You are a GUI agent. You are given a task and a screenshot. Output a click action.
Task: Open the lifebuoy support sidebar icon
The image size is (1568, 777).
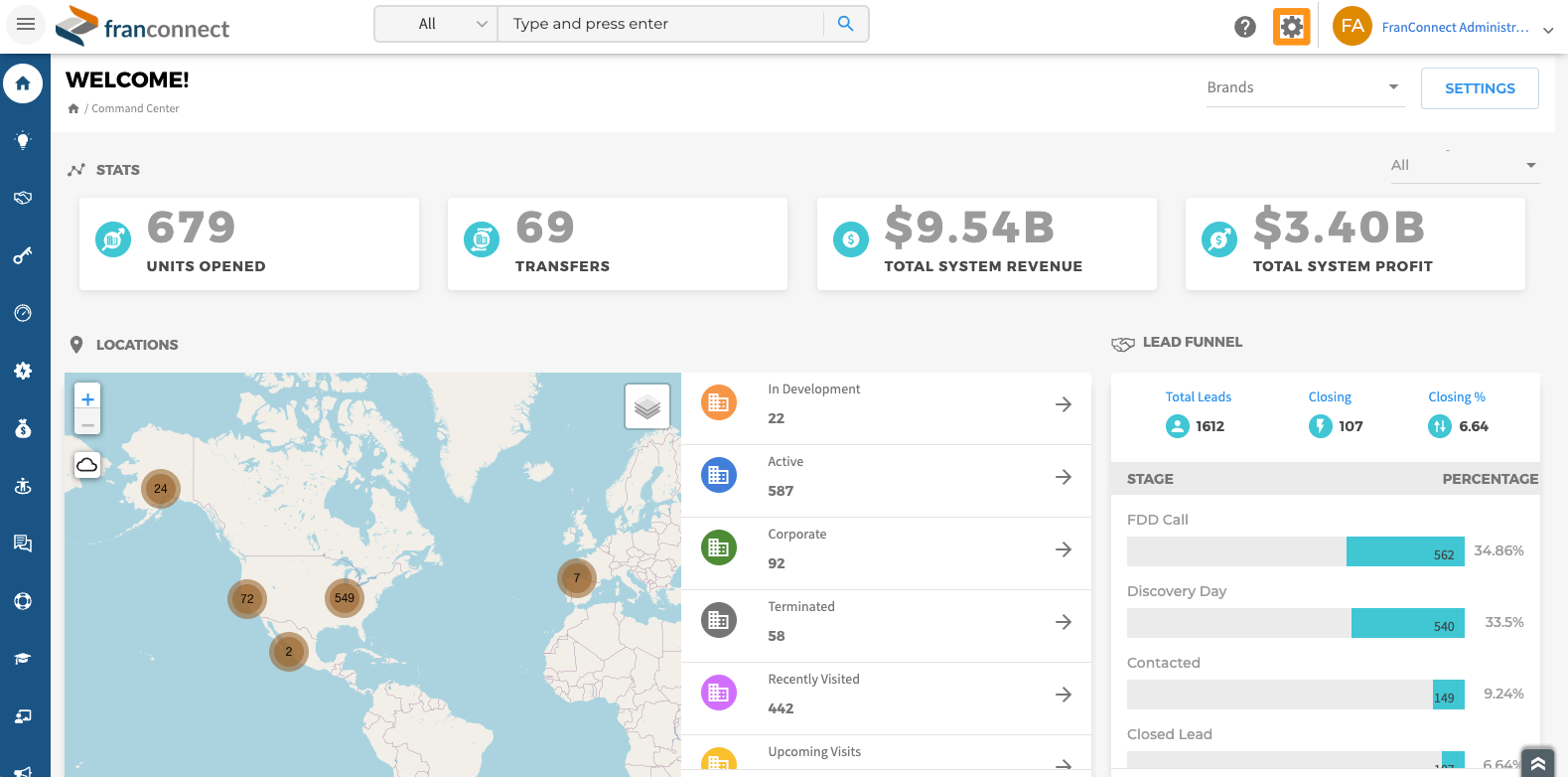pyautogui.click(x=23, y=601)
